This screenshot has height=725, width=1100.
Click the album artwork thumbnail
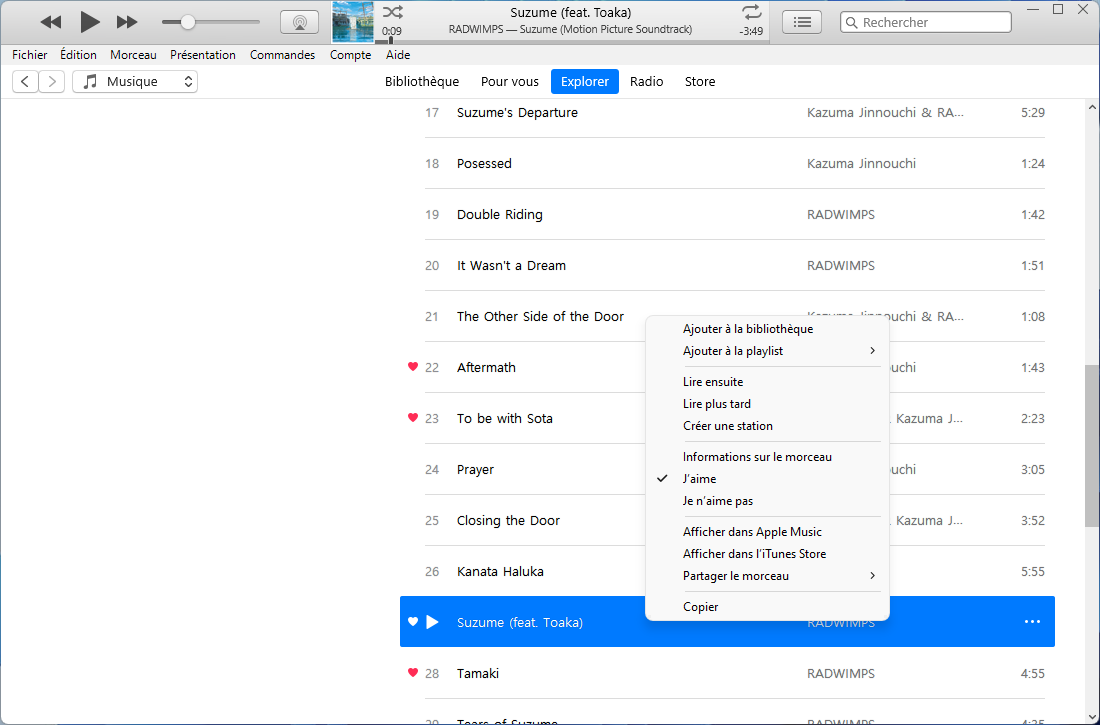353,22
